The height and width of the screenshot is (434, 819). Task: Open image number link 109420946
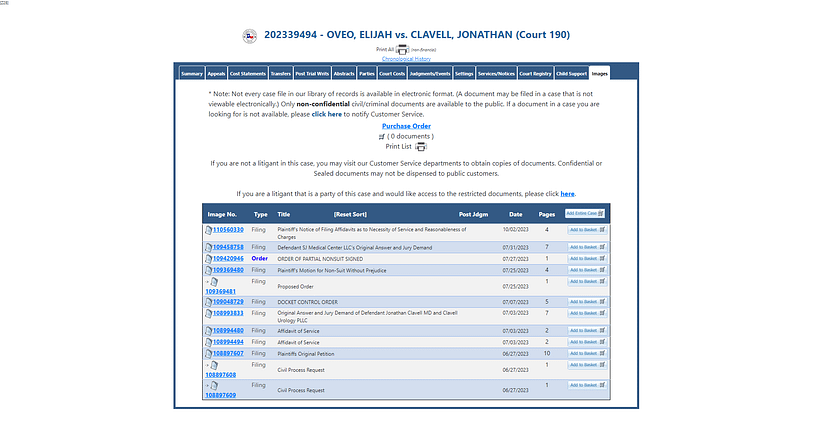pyautogui.click(x=228, y=259)
